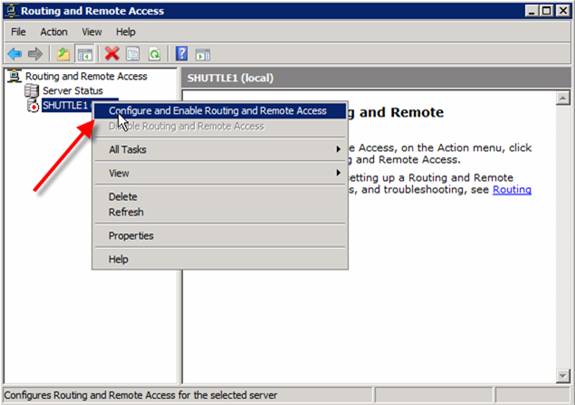The image size is (575, 405).
Task: Click the green Refresh toolbar icon
Action: pos(154,54)
